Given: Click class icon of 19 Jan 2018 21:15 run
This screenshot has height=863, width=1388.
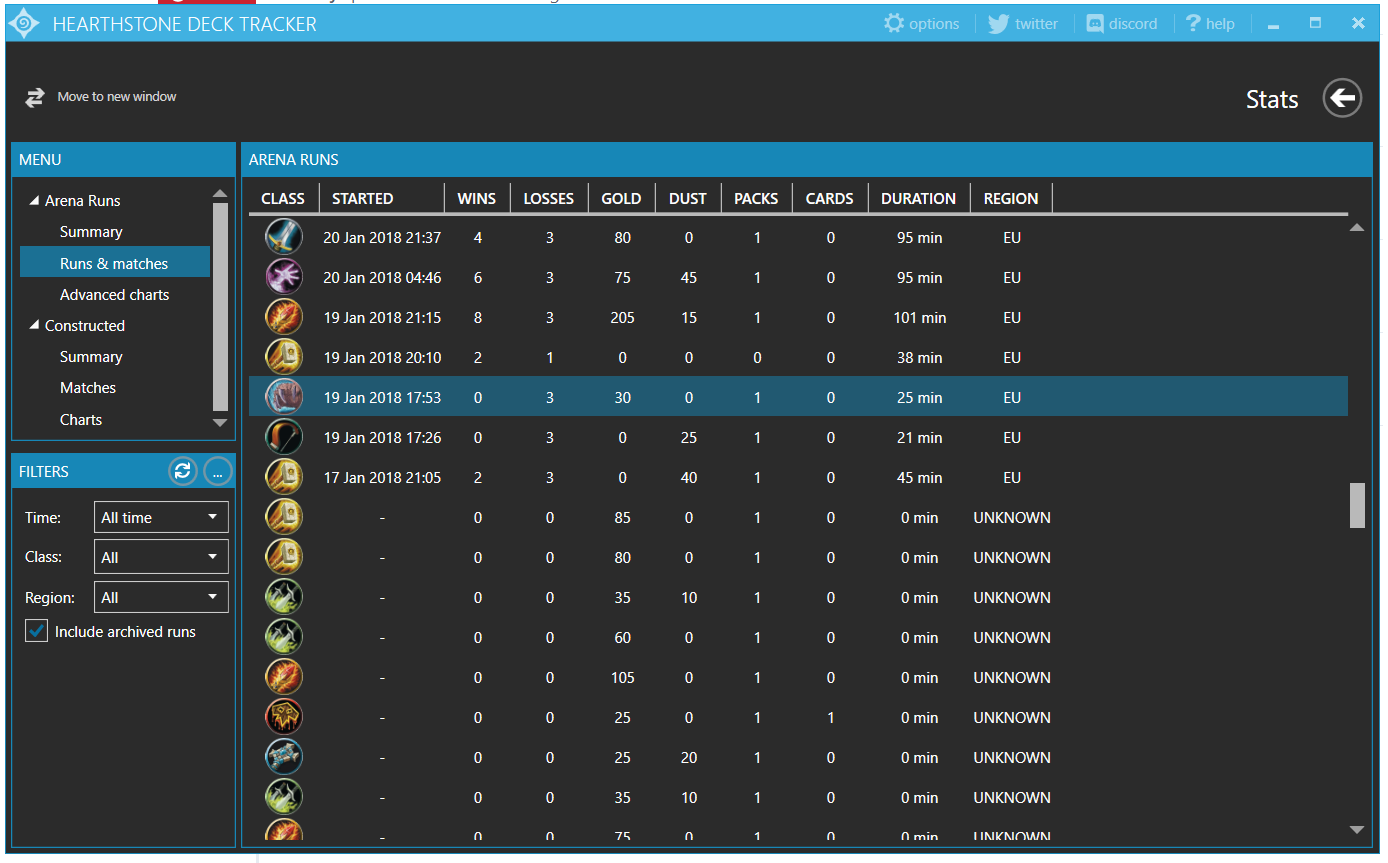Looking at the screenshot, I should pyautogui.click(x=284, y=317).
